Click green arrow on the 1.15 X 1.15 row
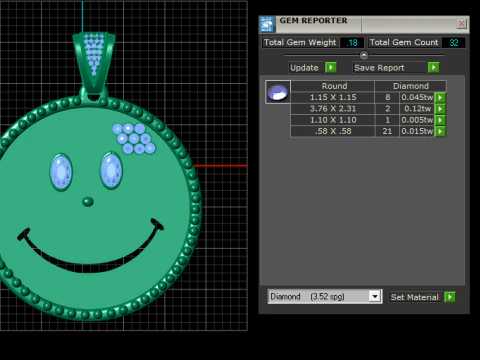480x360 pixels. [440, 97]
